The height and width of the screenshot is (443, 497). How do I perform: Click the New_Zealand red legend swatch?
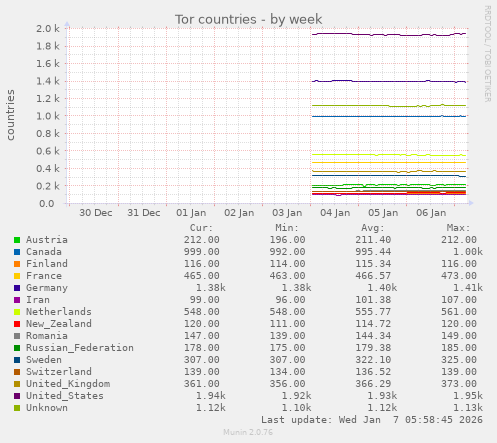[x=17, y=324]
